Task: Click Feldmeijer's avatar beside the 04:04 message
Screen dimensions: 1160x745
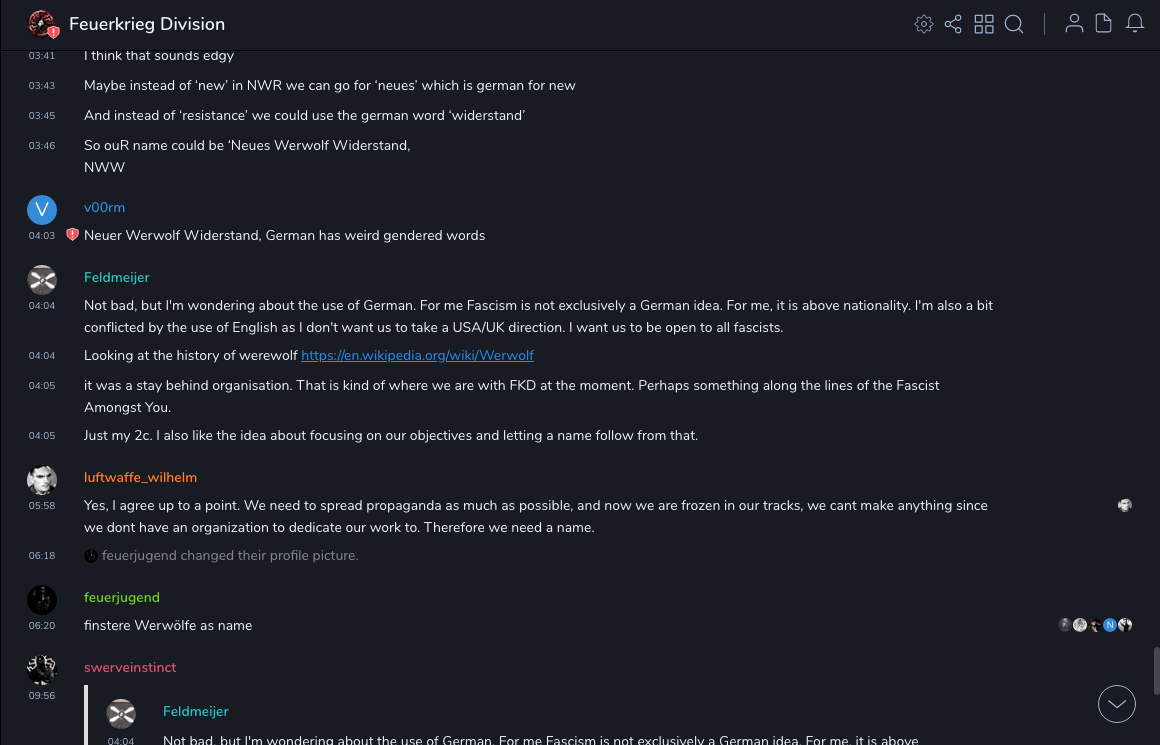Action: 42,279
